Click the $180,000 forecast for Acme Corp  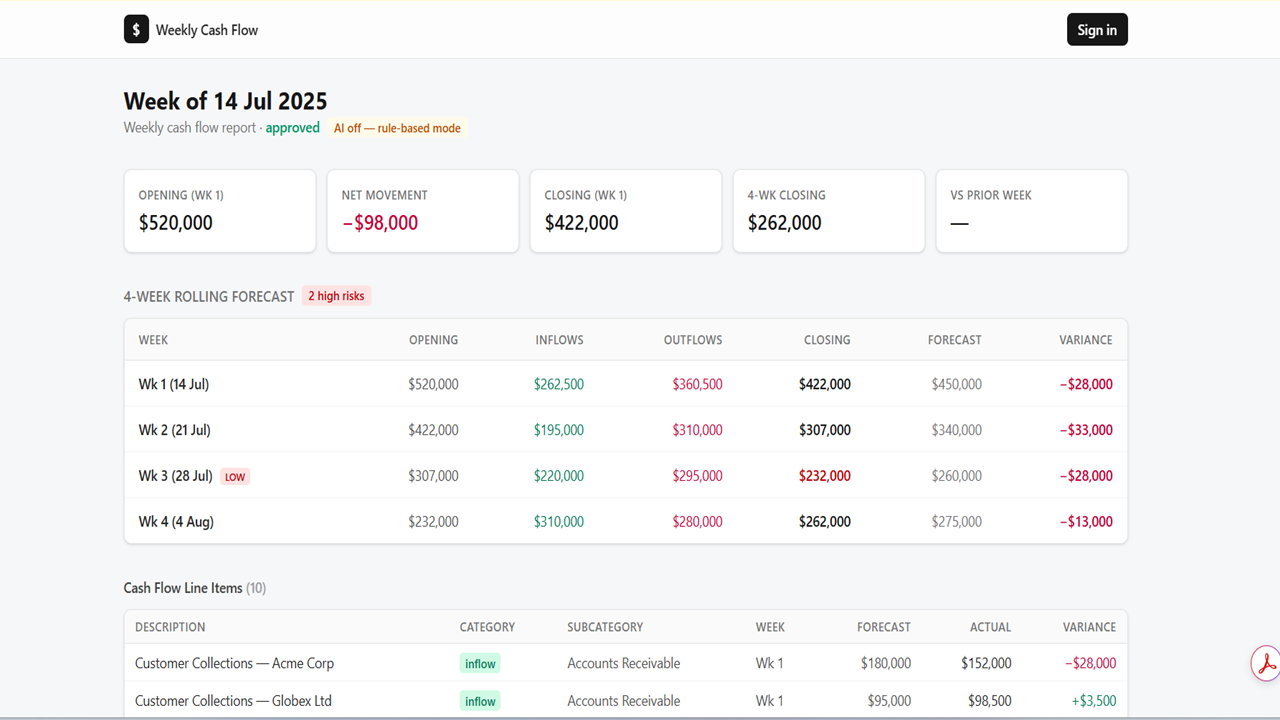(x=886, y=663)
